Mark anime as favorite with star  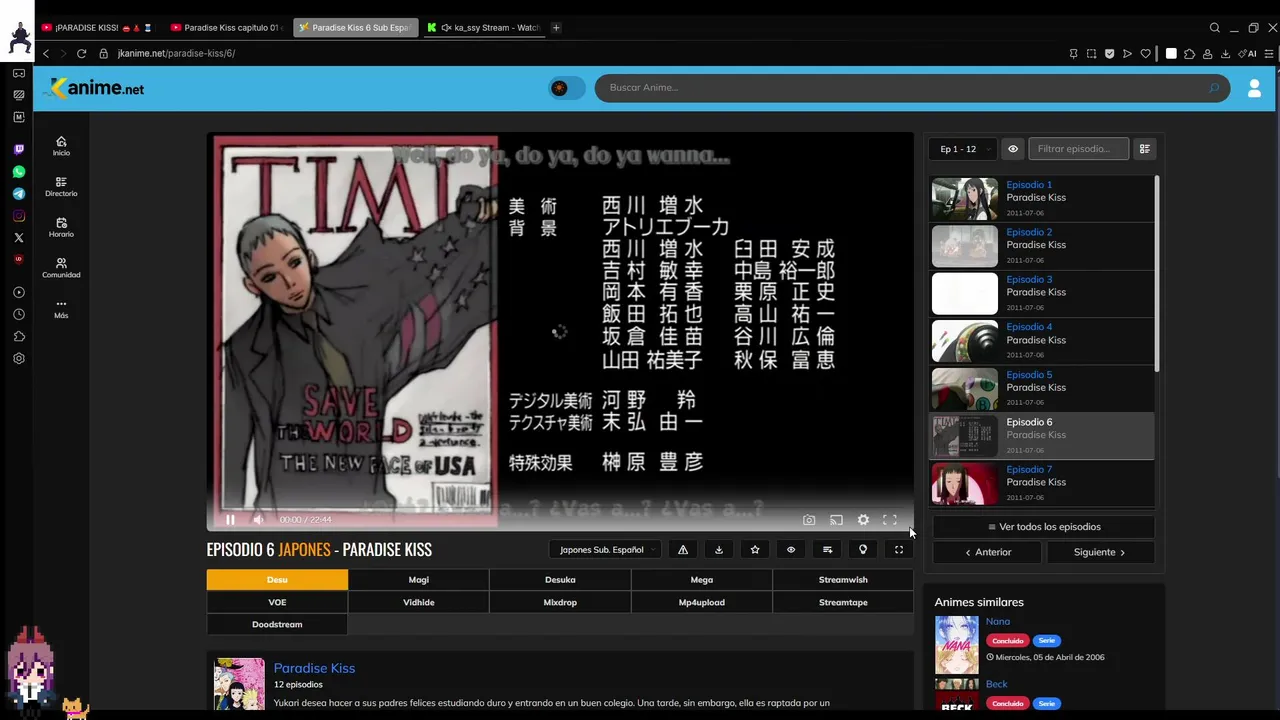[755, 549]
